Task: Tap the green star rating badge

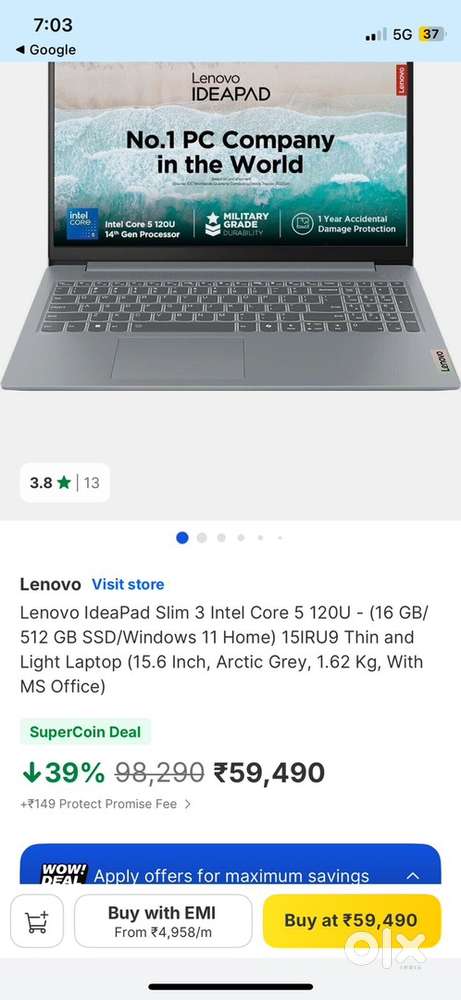Action: pos(63,483)
